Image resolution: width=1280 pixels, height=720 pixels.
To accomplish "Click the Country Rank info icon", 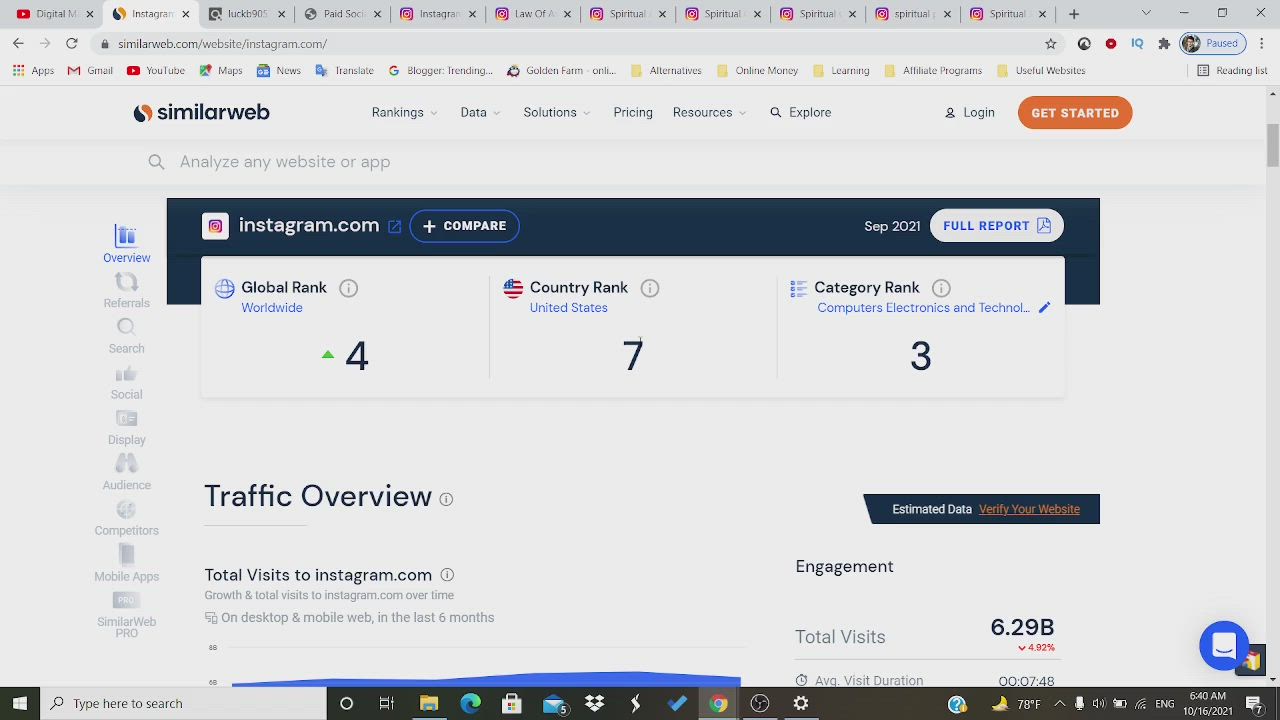I will point(650,288).
